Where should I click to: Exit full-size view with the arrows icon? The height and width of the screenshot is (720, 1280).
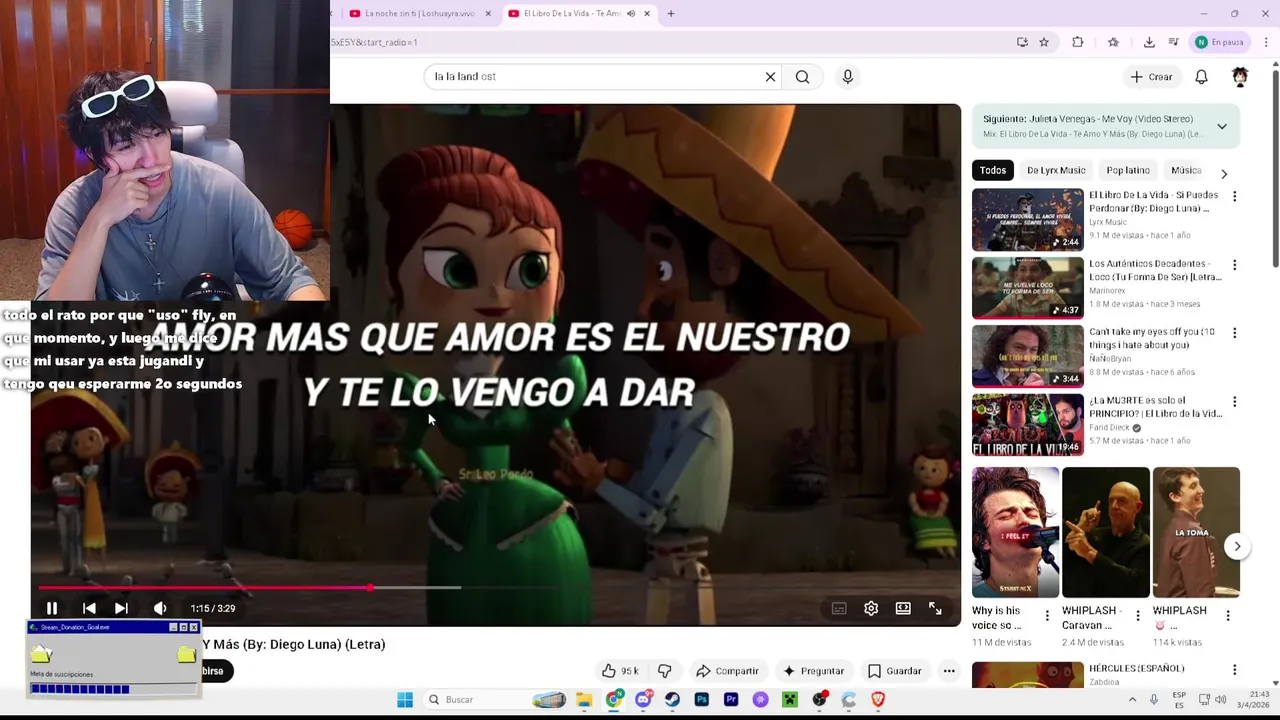tap(935, 608)
